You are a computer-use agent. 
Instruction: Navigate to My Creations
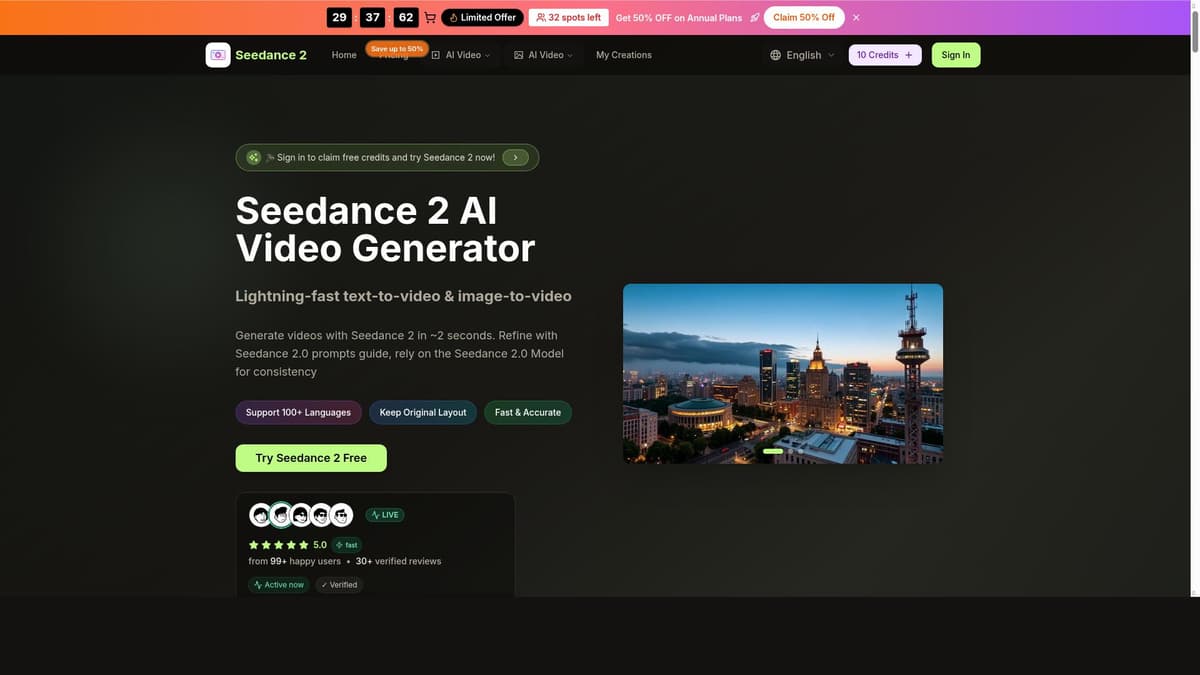[624, 53]
